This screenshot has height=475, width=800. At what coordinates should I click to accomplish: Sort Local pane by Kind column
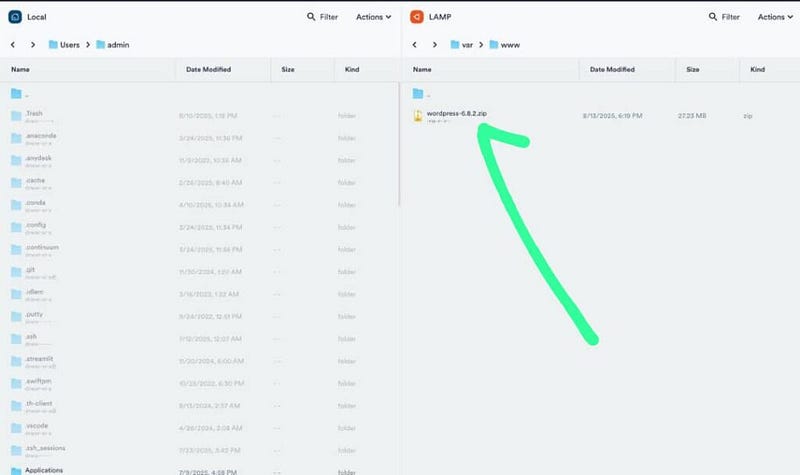pyautogui.click(x=352, y=69)
